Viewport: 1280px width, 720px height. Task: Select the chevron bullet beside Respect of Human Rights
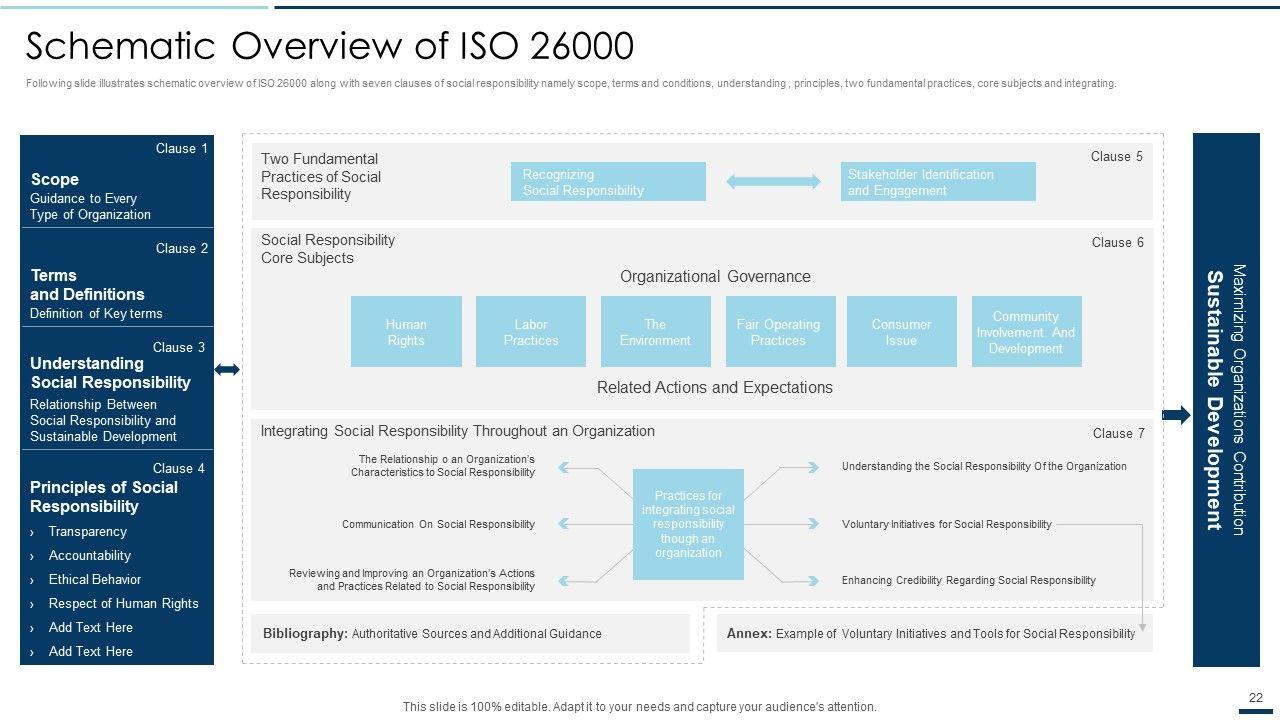coord(32,605)
